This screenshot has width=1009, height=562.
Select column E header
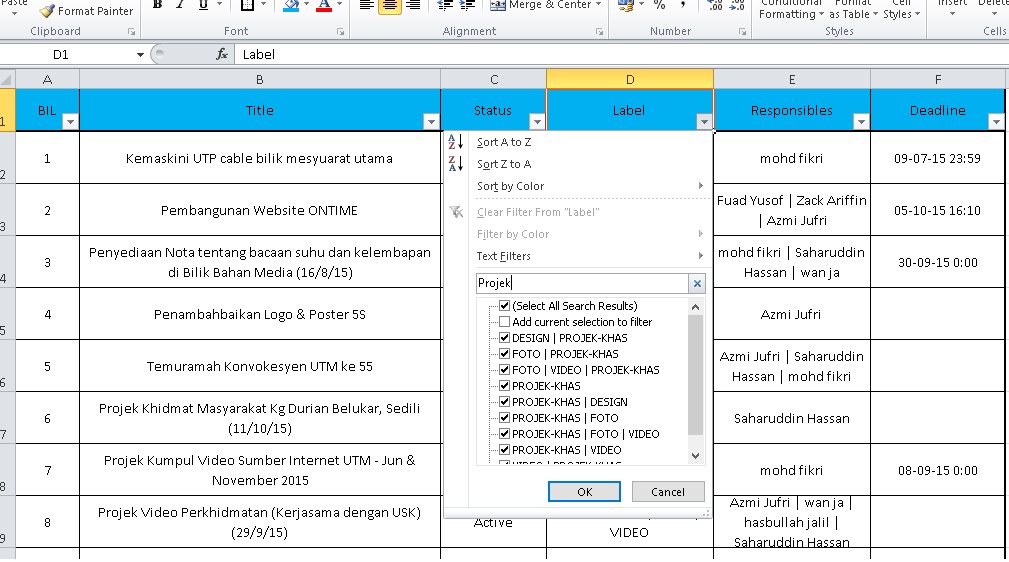point(791,79)
